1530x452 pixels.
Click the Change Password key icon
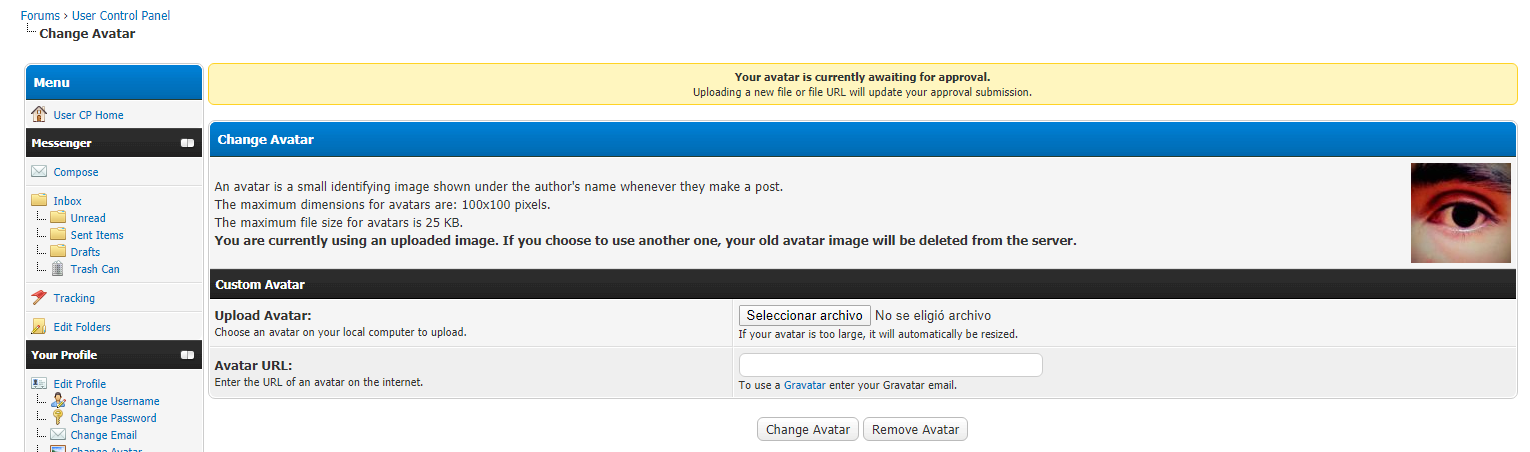click(x=57, y=418)
